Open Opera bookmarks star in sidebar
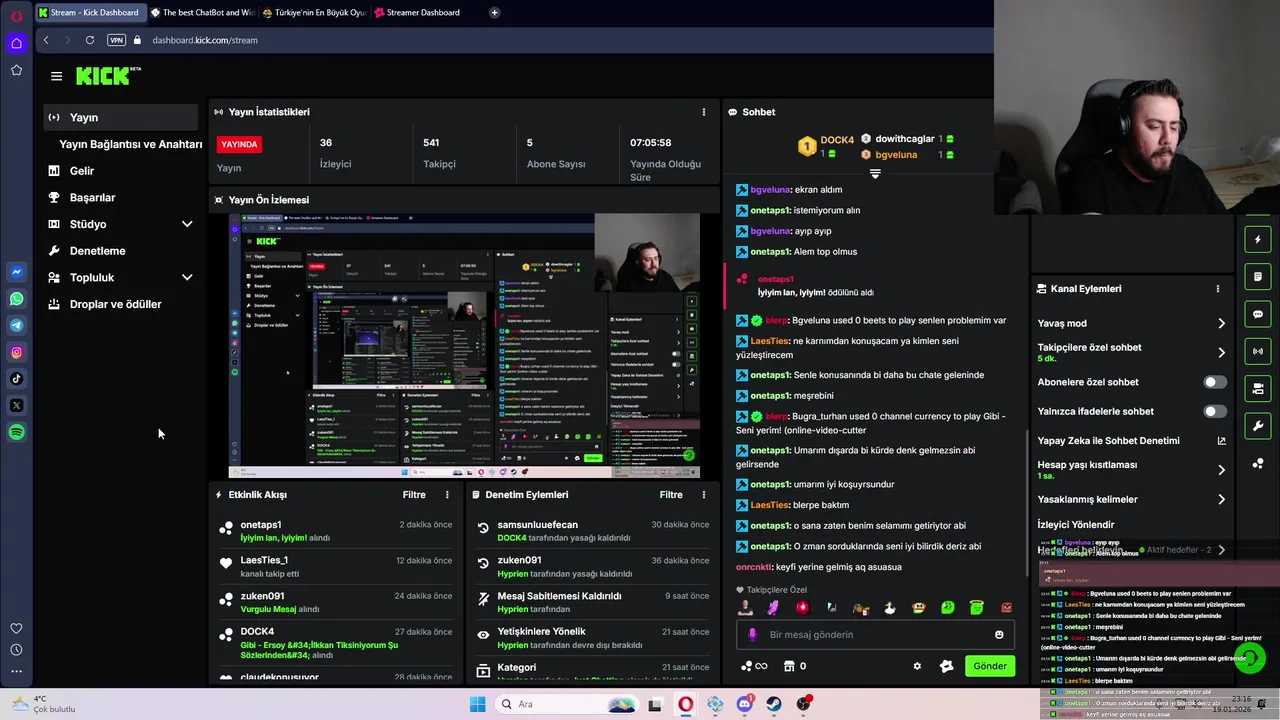This screenshot has height=720, width=1280. 16,70
